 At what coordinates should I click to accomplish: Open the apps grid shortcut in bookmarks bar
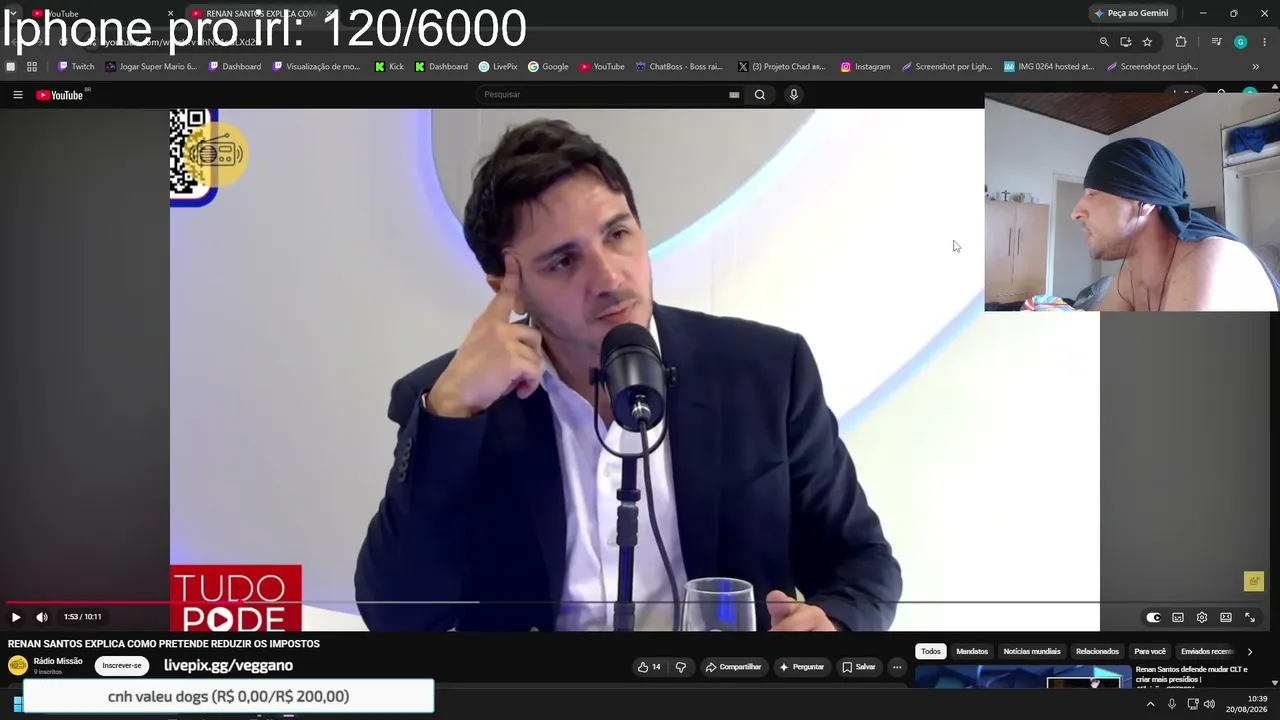[32, 67]
